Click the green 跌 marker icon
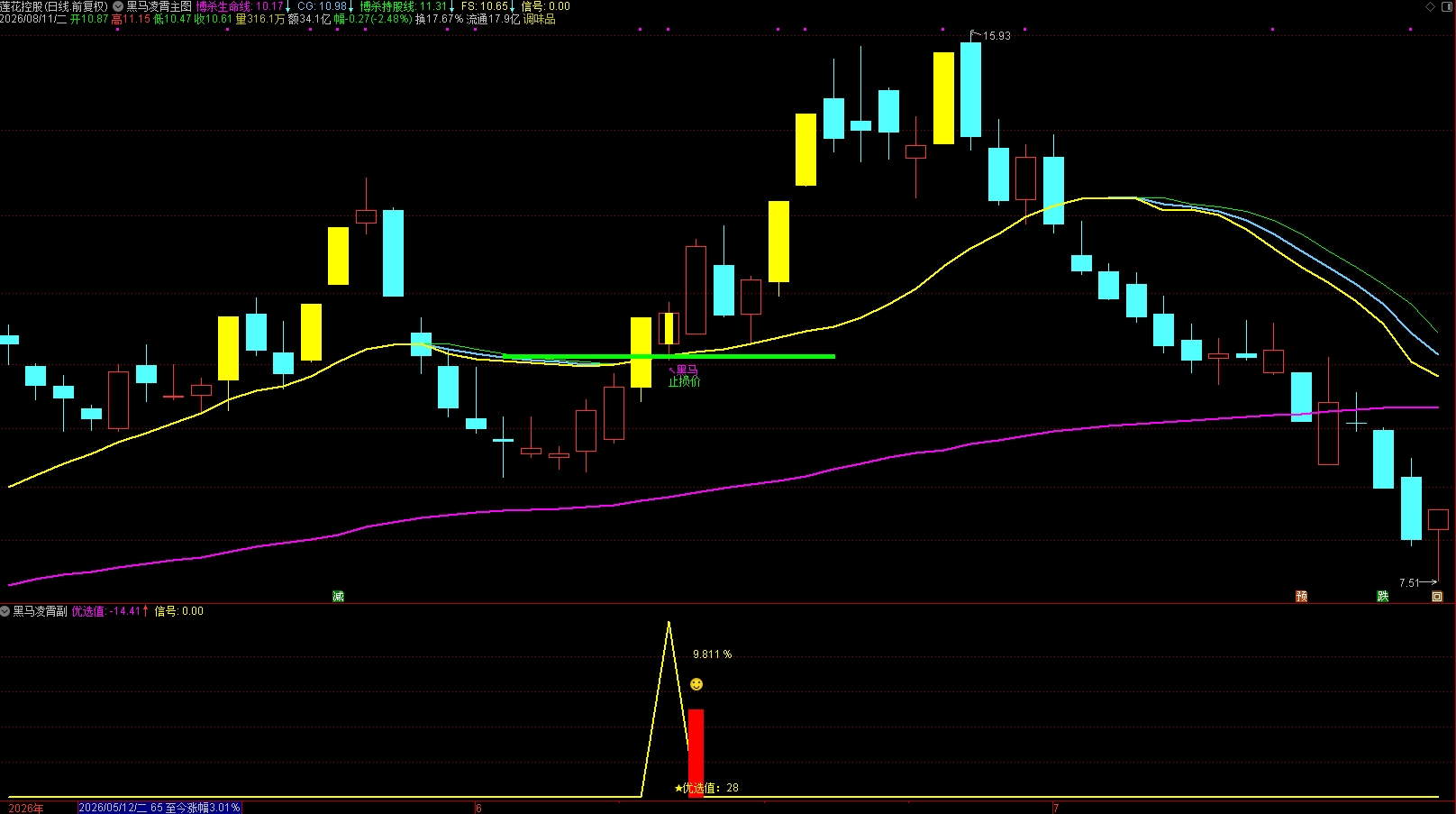 pos(1382,597)
